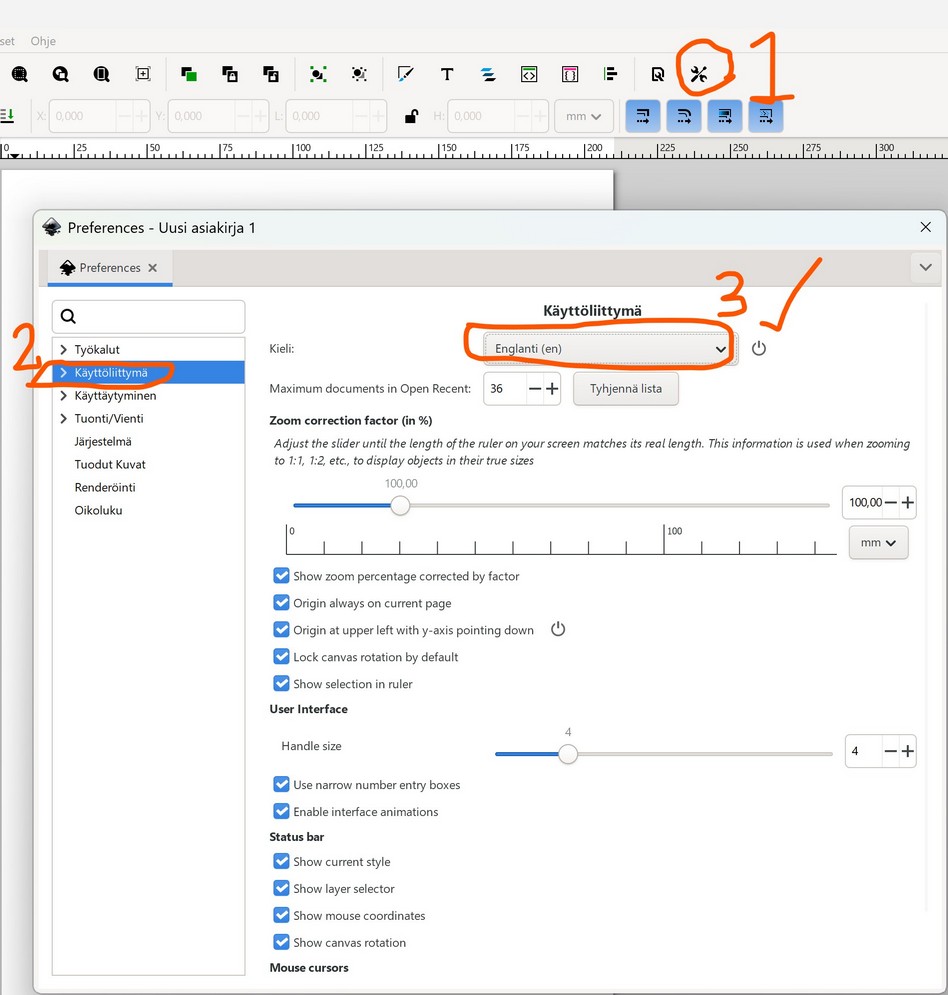Click the Handle size slider

tap(664, 754)
